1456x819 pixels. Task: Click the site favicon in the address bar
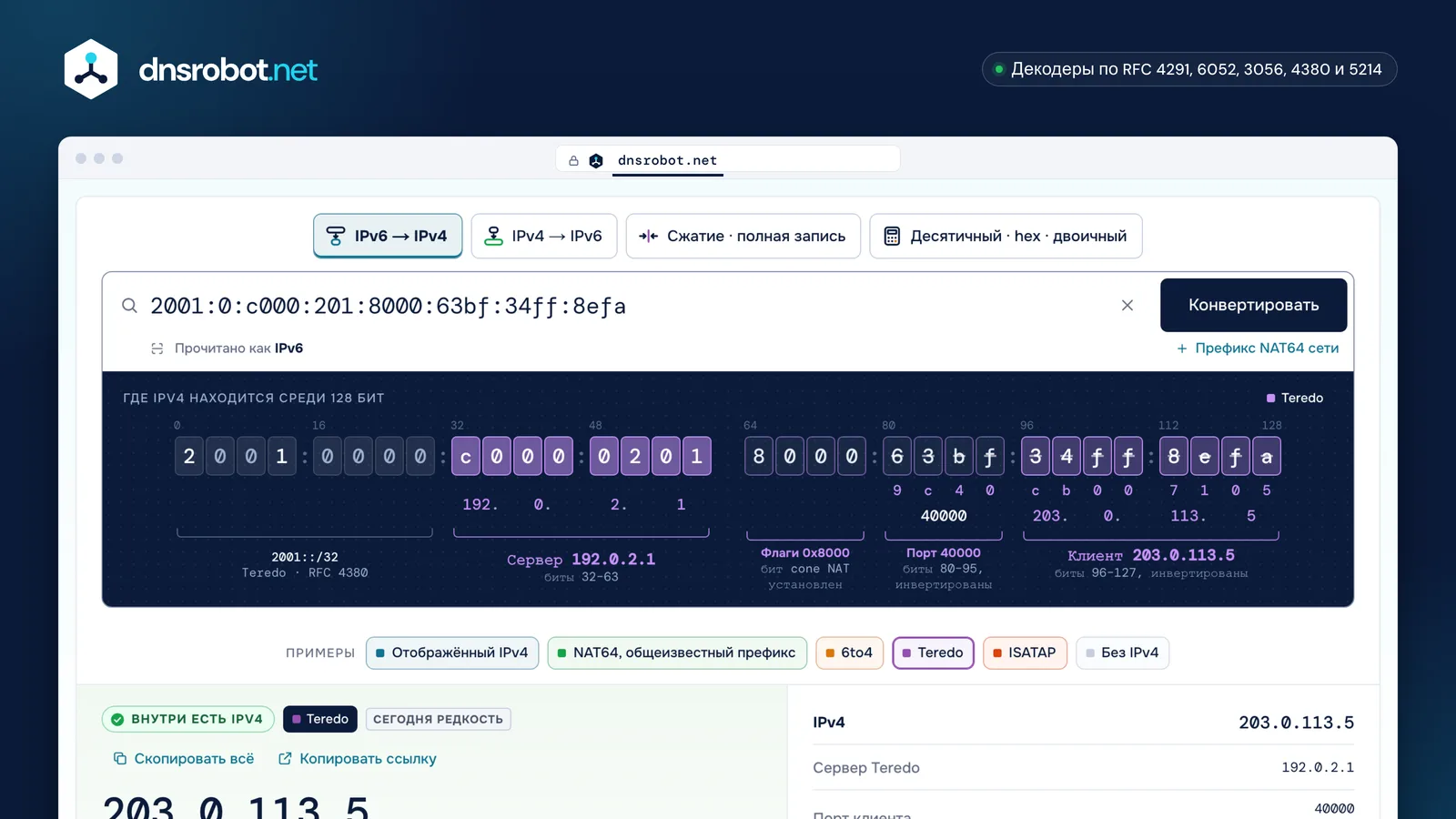[596, 160]
